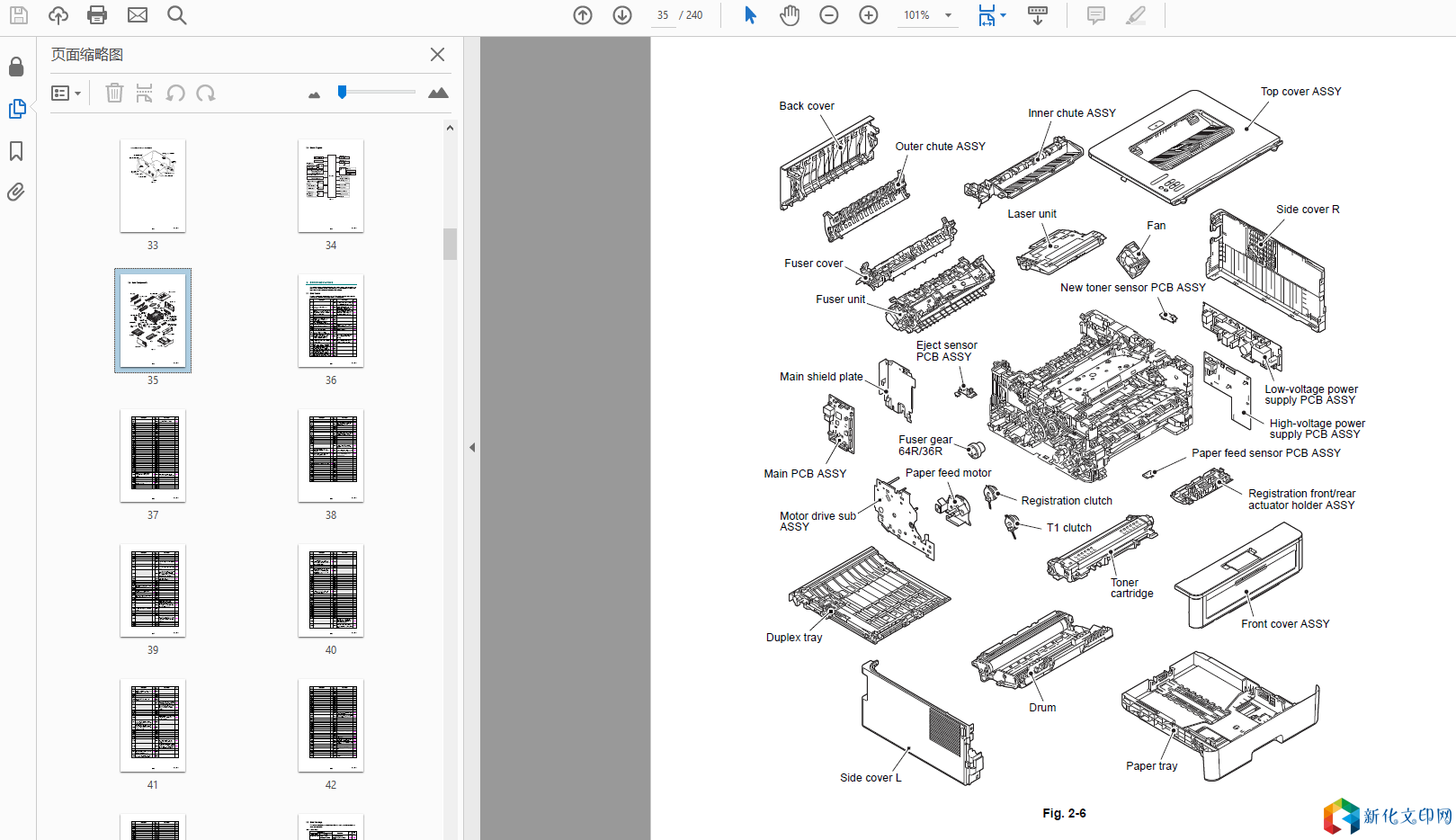This screenshot has height=840, width=1456.
Task: Open the bookmarks panel in sidebar
Action: pos(16,151)
